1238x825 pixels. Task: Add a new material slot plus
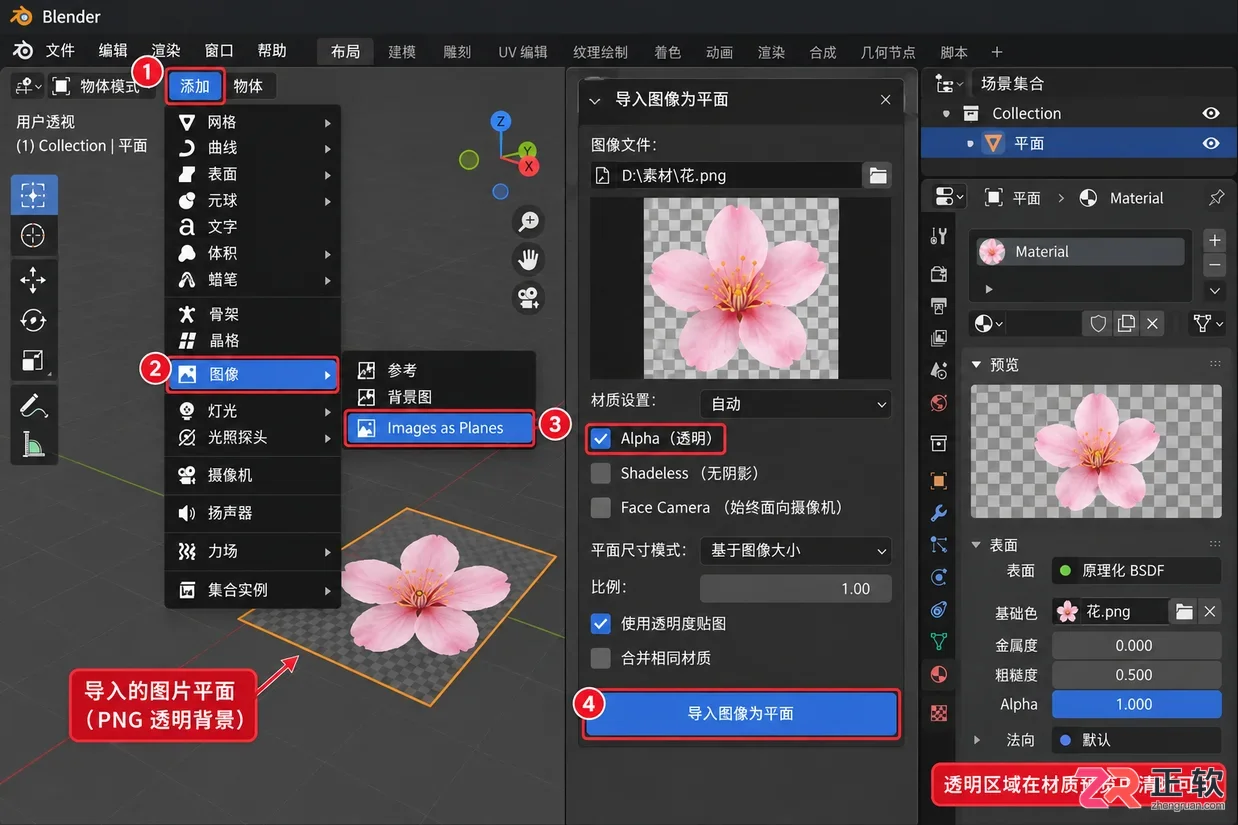(x=1215, y=240)
